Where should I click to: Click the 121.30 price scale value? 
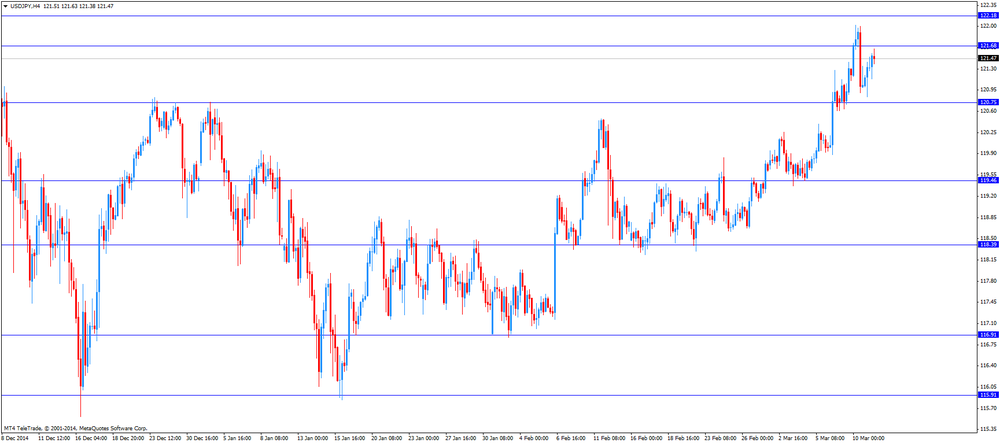[989, 68]
